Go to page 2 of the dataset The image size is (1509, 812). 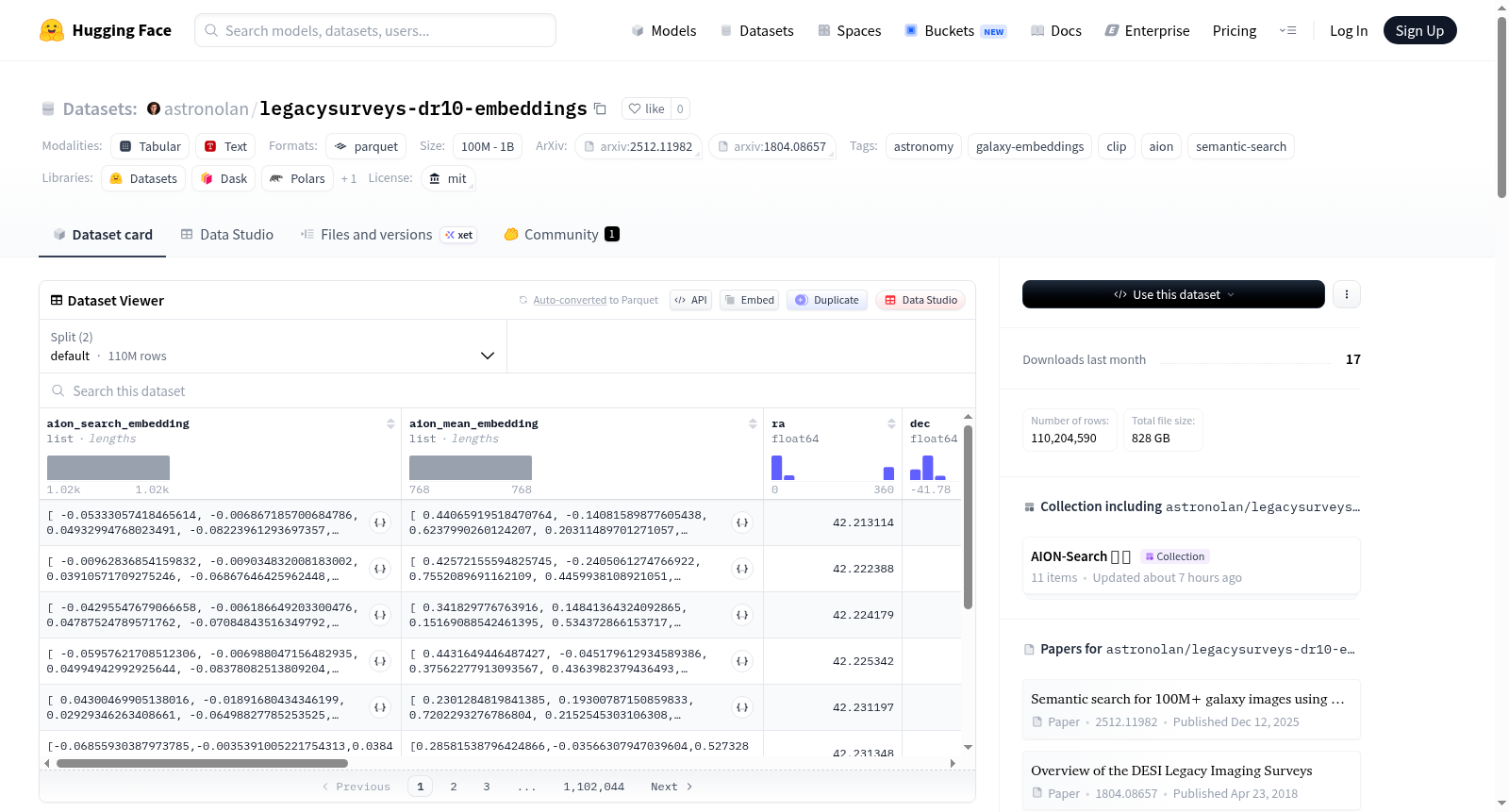pyautogui.click(x=454, y=787)
